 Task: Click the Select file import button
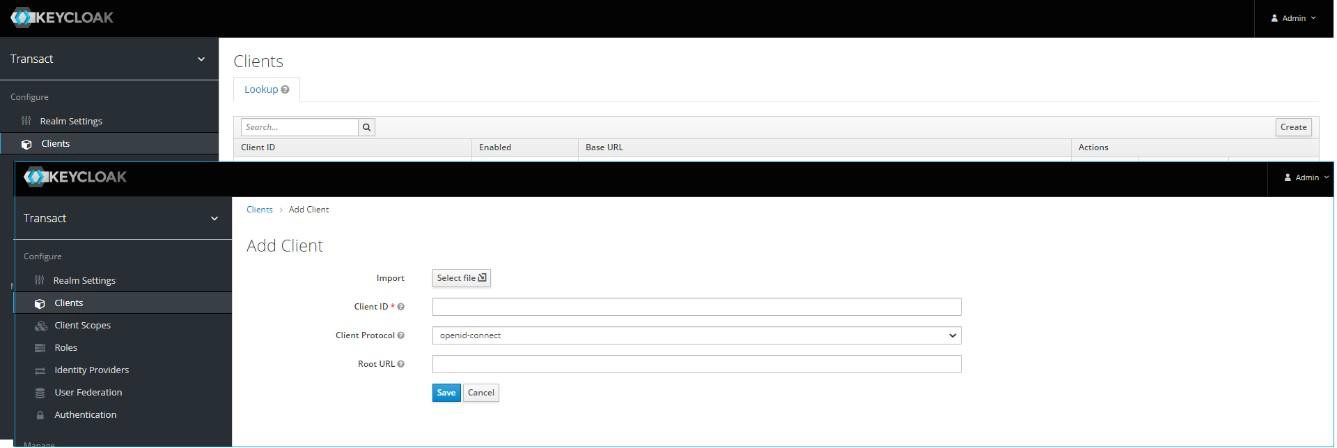pyautogui.click(x=461, y=278)
